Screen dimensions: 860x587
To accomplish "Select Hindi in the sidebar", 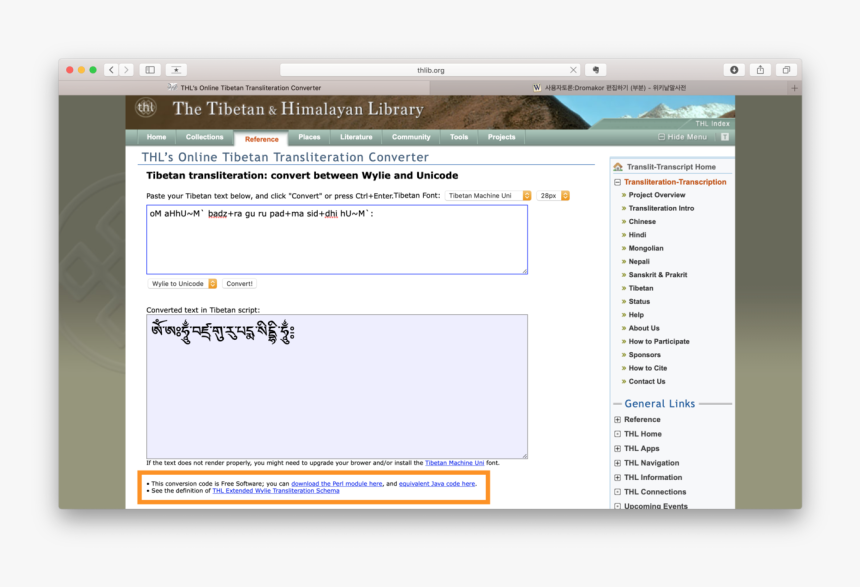I will click(x=637, y=235).
